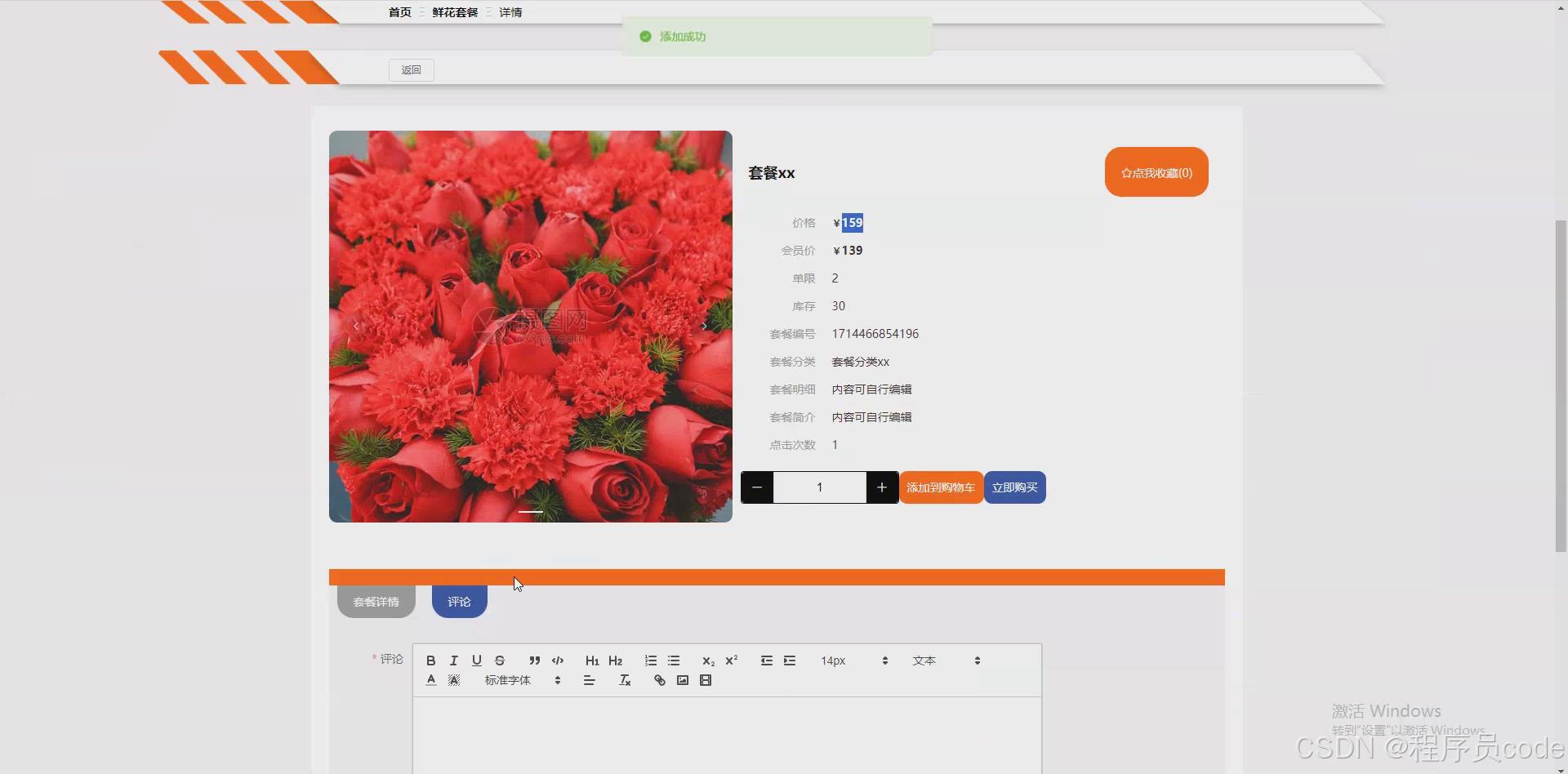Toggle subscript formatting in the editor
1568x774 pixels.
tap(708, 661)
